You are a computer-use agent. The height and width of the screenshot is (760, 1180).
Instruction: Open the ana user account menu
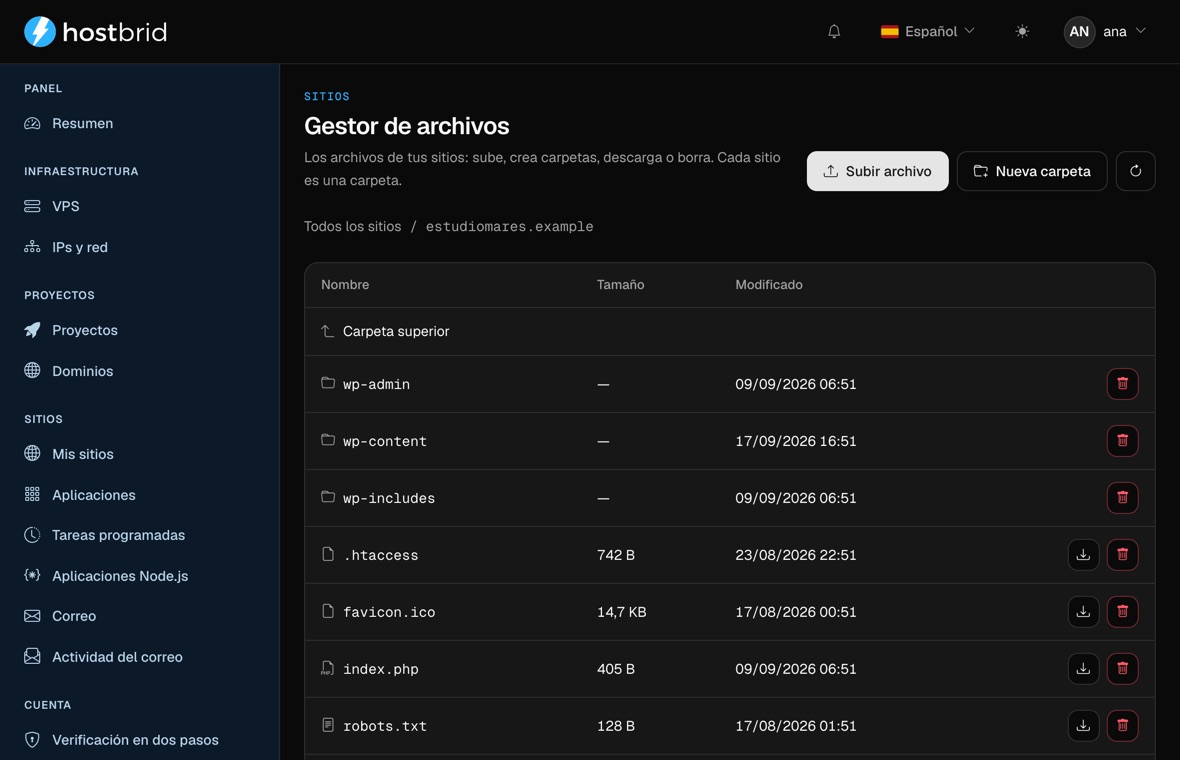coord(1105,32)
